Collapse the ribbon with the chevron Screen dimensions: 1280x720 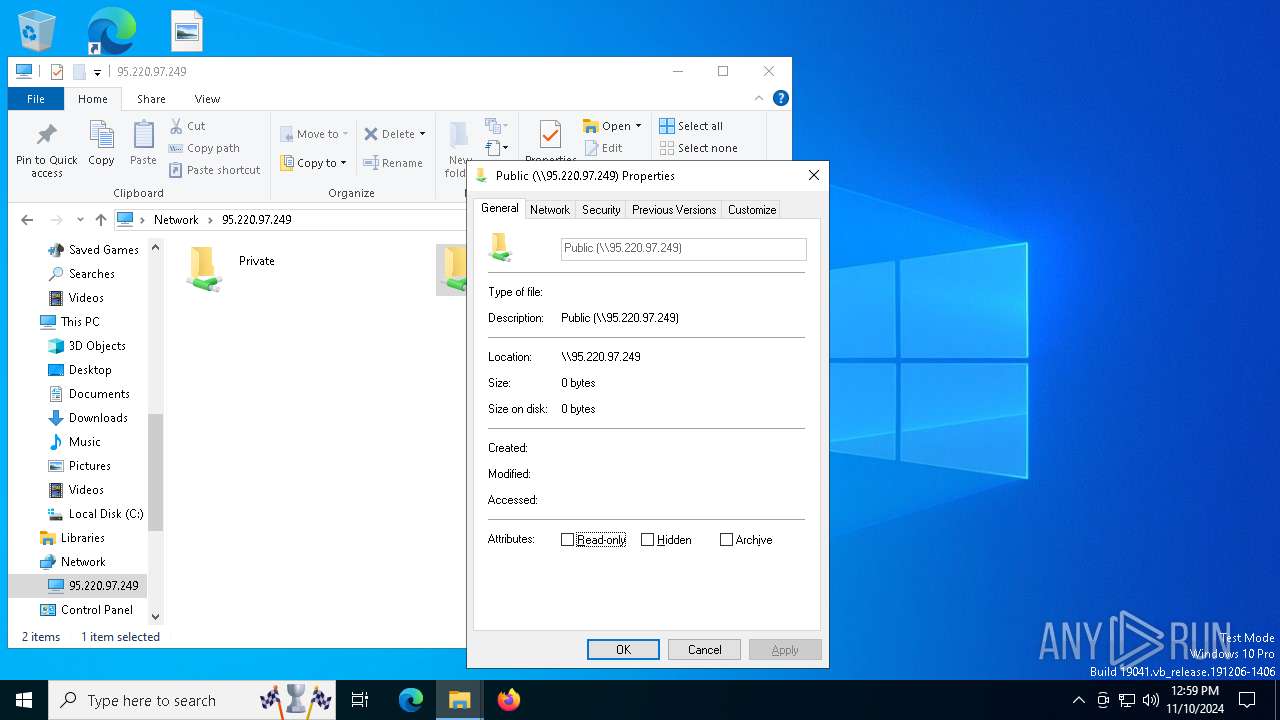pyautogui.click(x=759, y=98)
